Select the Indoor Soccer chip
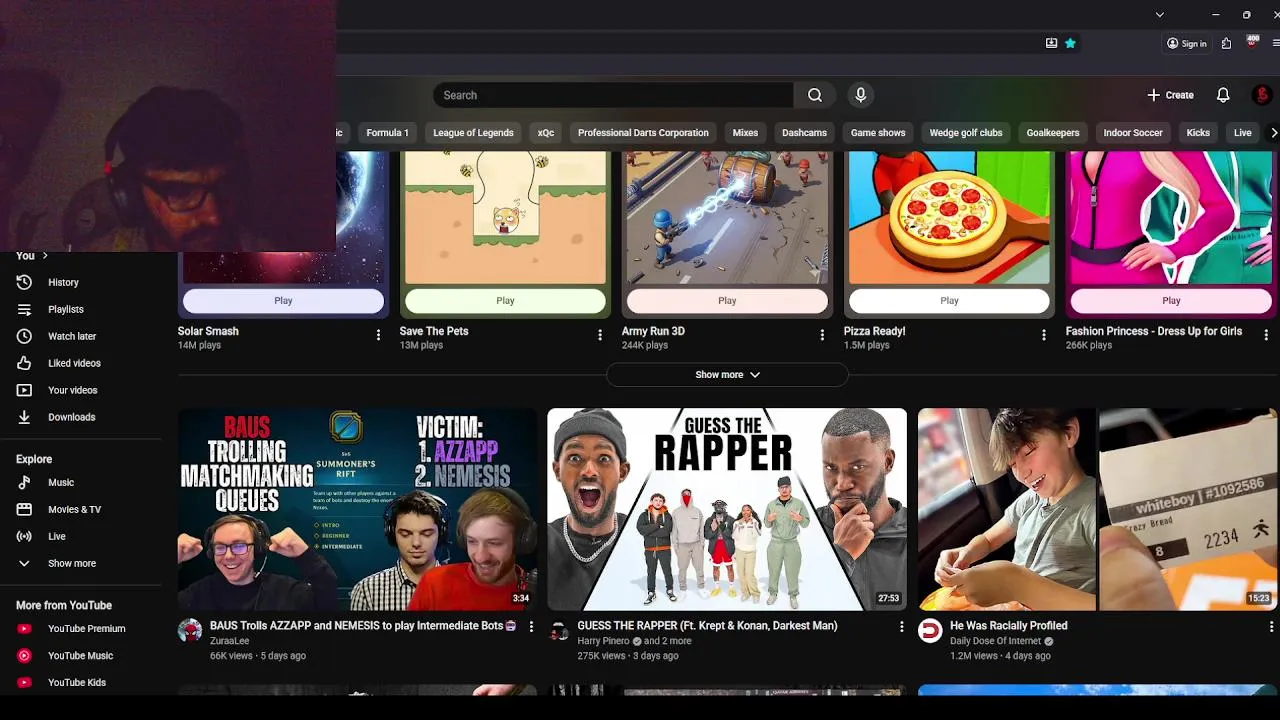Image resolution: width=1280 pixels, height=720 pixels. [x=1133, y=133]
